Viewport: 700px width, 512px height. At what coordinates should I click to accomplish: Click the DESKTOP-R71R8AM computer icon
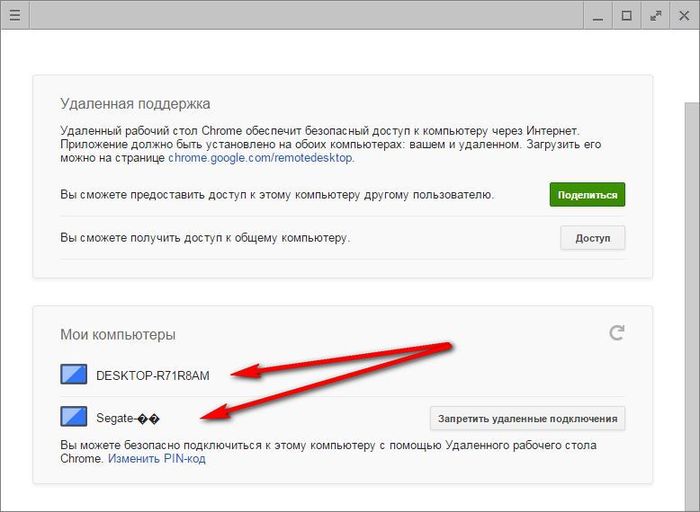pos(74,375)
